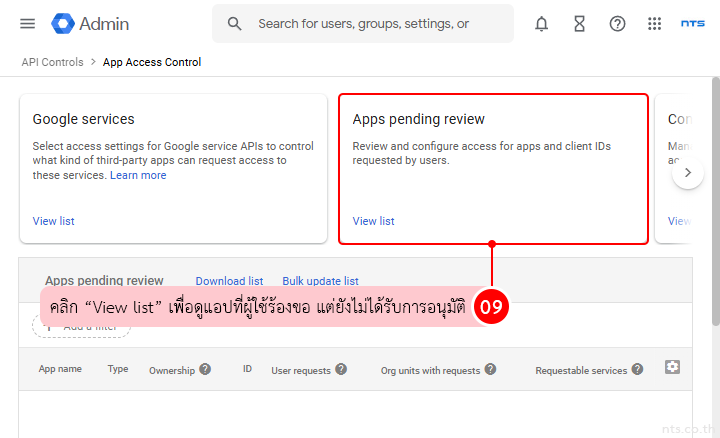Click help icon beside Org units with requests
Screen dimensions: 720x438
click(490, 369)
